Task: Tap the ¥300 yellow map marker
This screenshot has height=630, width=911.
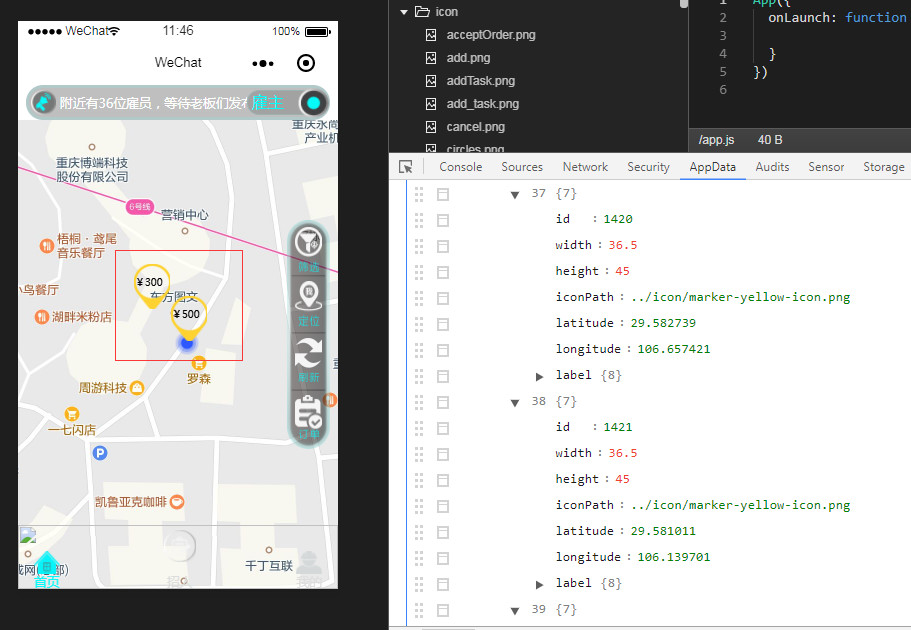Action: [152, 285]
